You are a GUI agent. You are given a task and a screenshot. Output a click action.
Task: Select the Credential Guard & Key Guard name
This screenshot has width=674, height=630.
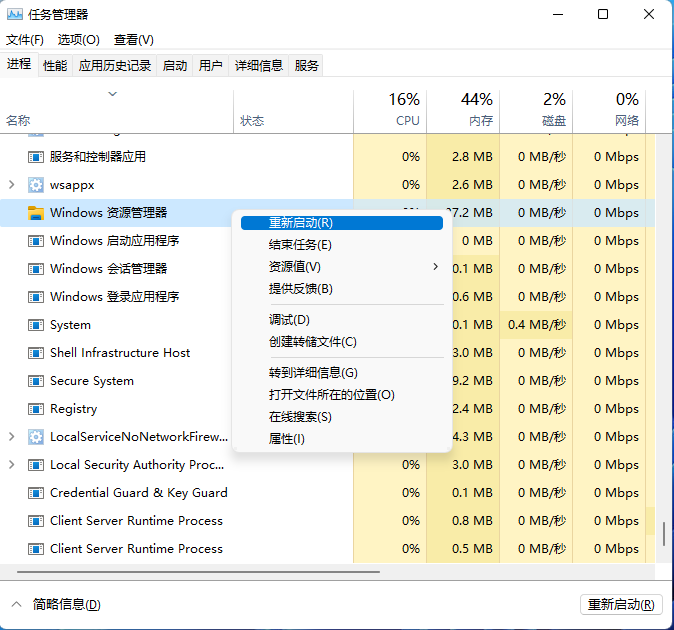[x=138, y=492]
